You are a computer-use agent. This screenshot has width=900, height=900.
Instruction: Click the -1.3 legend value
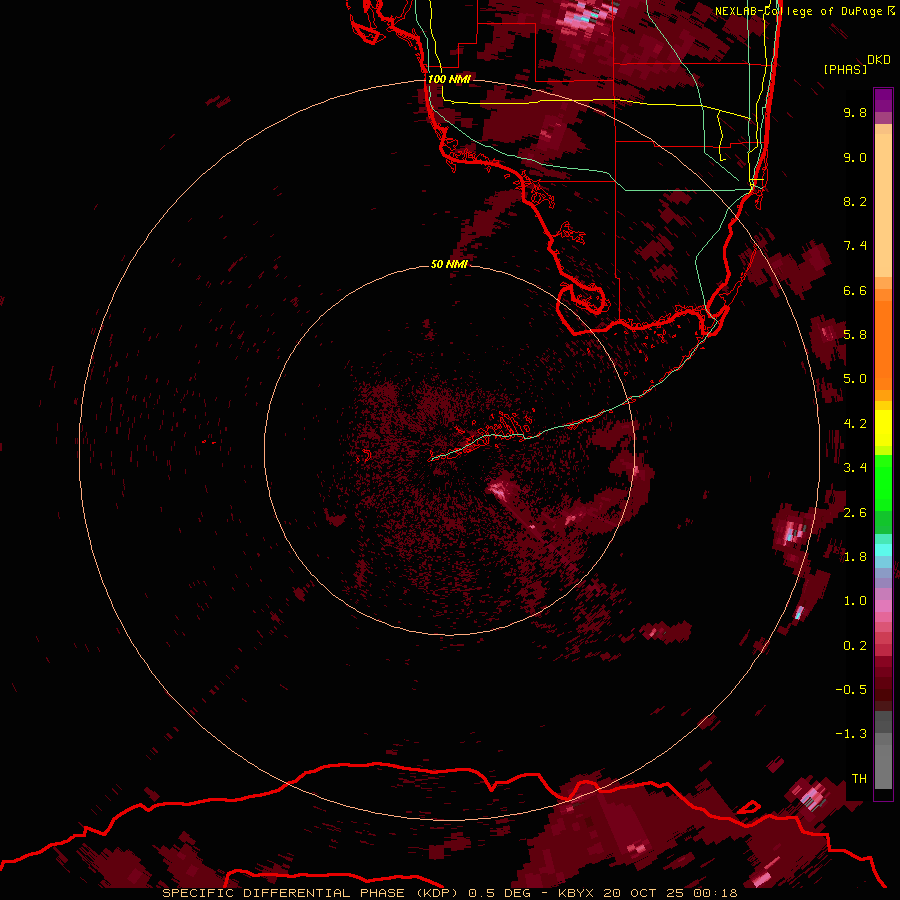coord(851,734)
